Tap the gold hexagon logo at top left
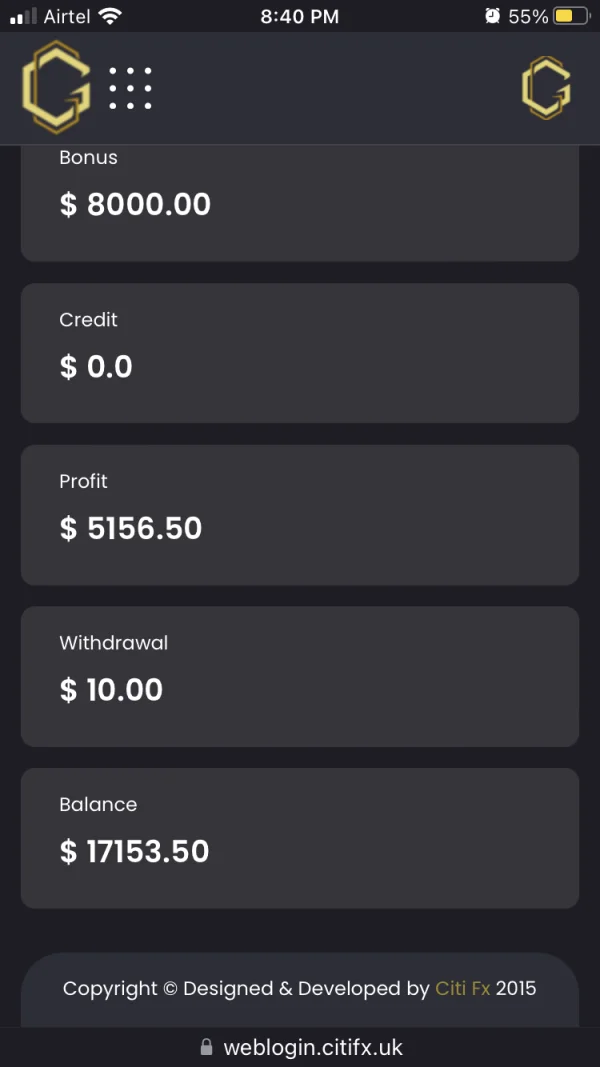600x1067 pixels. [x=56, y=87]
